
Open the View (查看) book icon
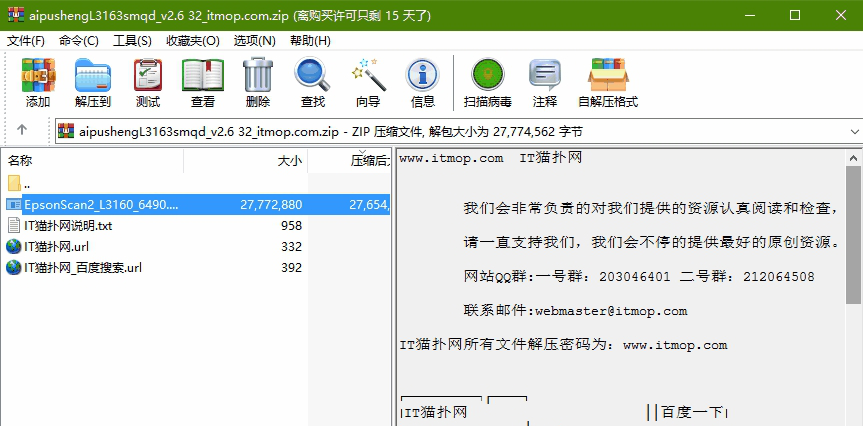tap(203, 76)
